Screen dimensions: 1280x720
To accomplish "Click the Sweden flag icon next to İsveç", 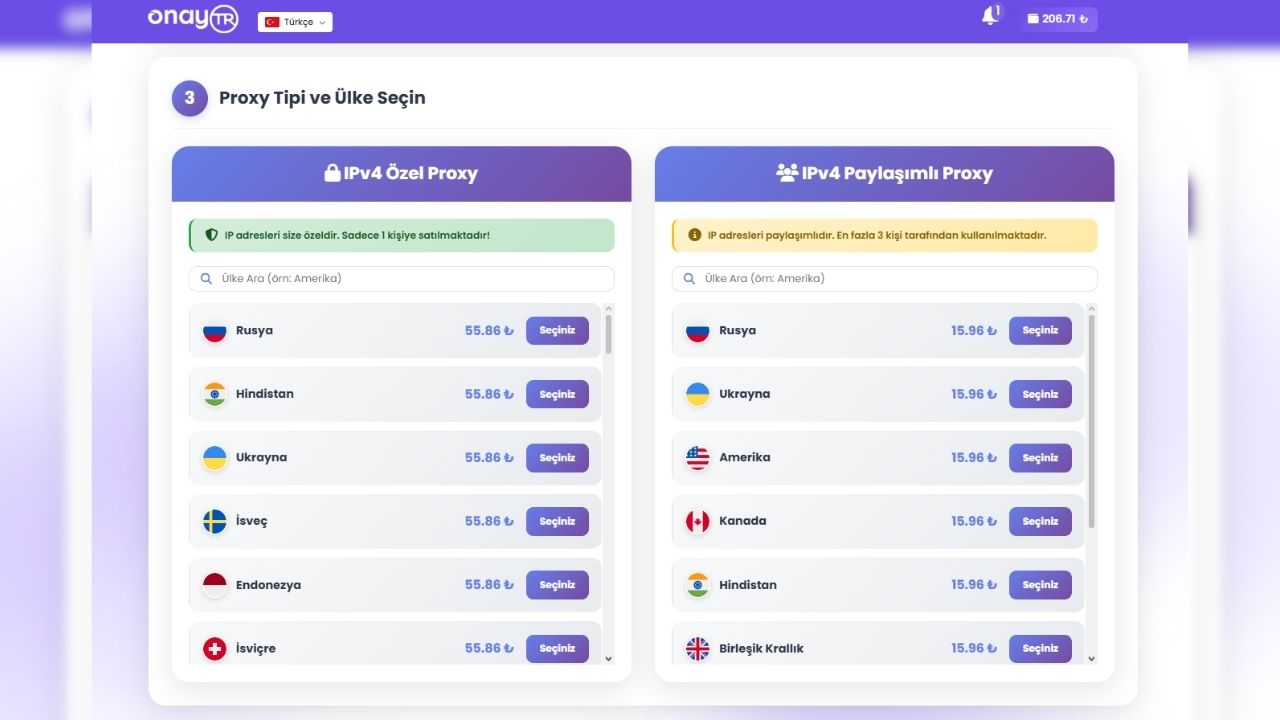I will pos(215,521).
